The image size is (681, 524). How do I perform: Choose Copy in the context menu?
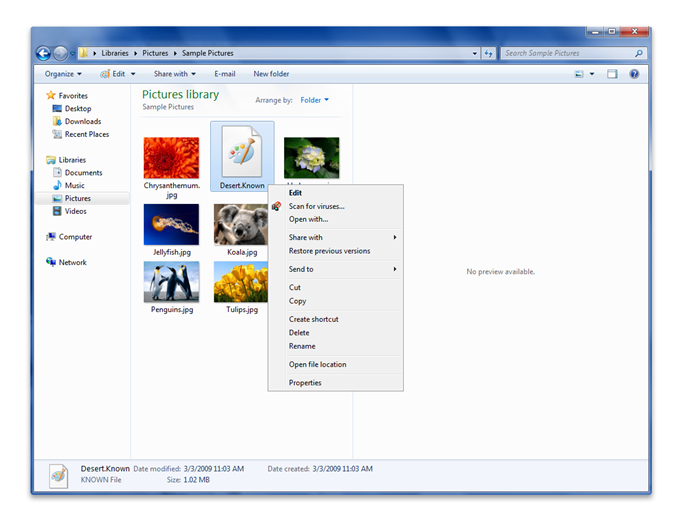click(x=336, y=301)
